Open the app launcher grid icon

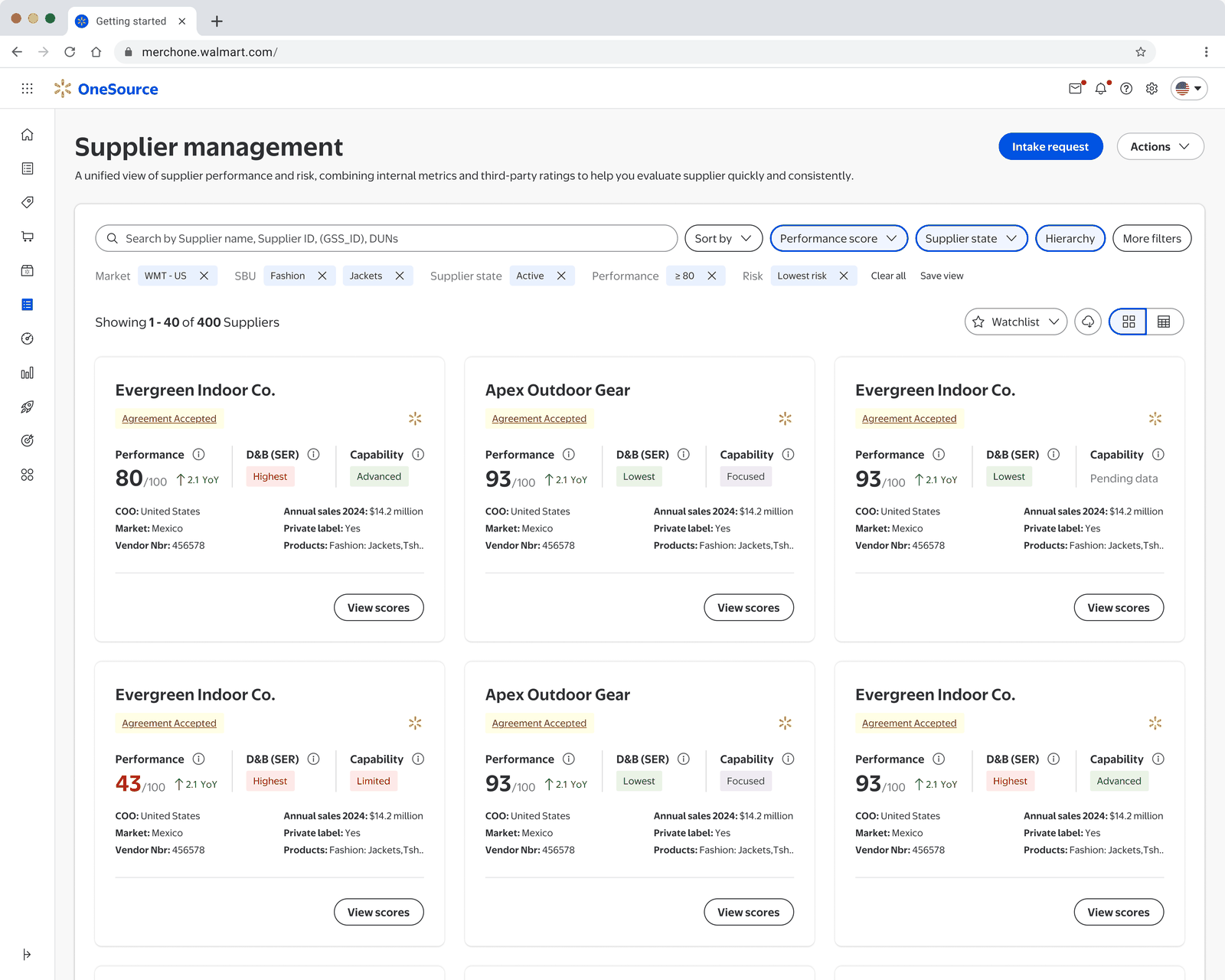point(28,89)
